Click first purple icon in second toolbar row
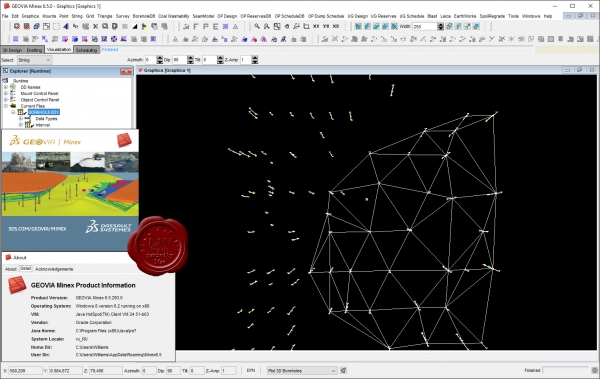The width and height of the screenshot is (600, 379). coord(16,39)
